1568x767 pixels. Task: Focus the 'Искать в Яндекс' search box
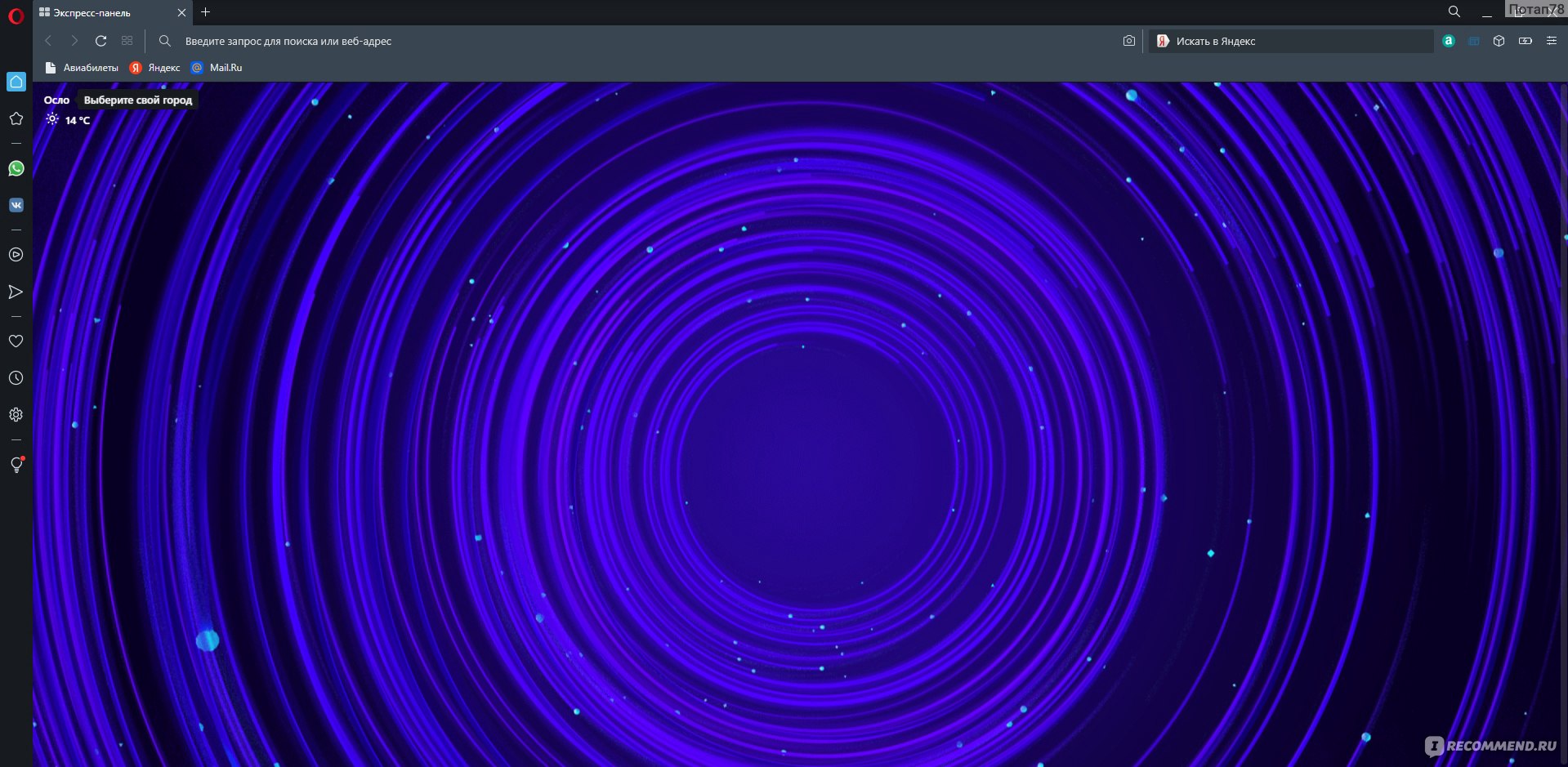pos(1291,41)
